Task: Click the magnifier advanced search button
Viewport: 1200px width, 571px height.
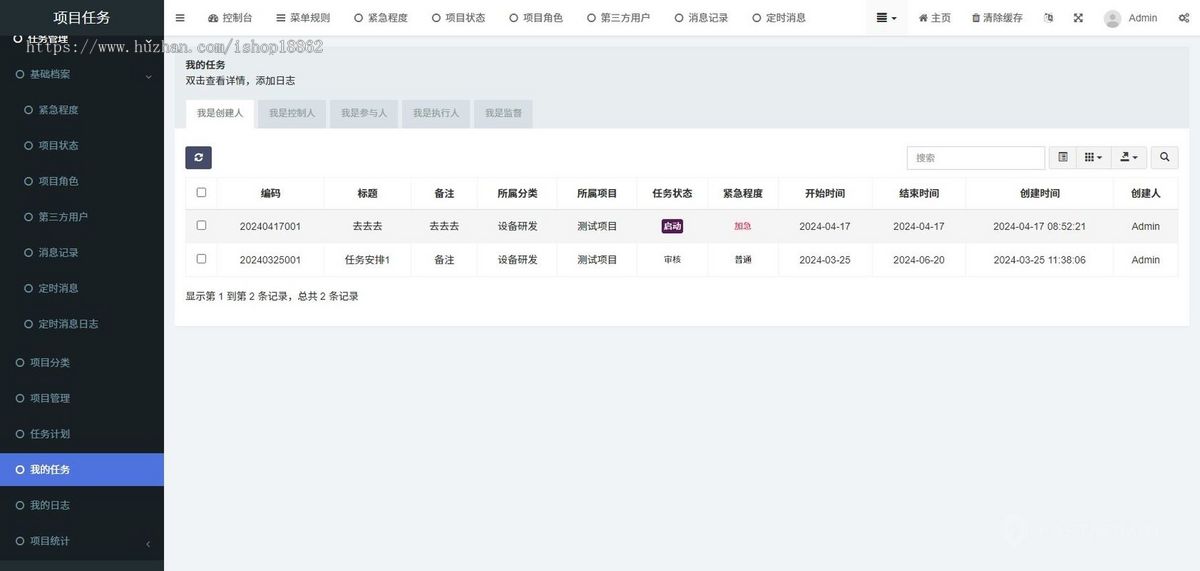Action: point(1164,157)
